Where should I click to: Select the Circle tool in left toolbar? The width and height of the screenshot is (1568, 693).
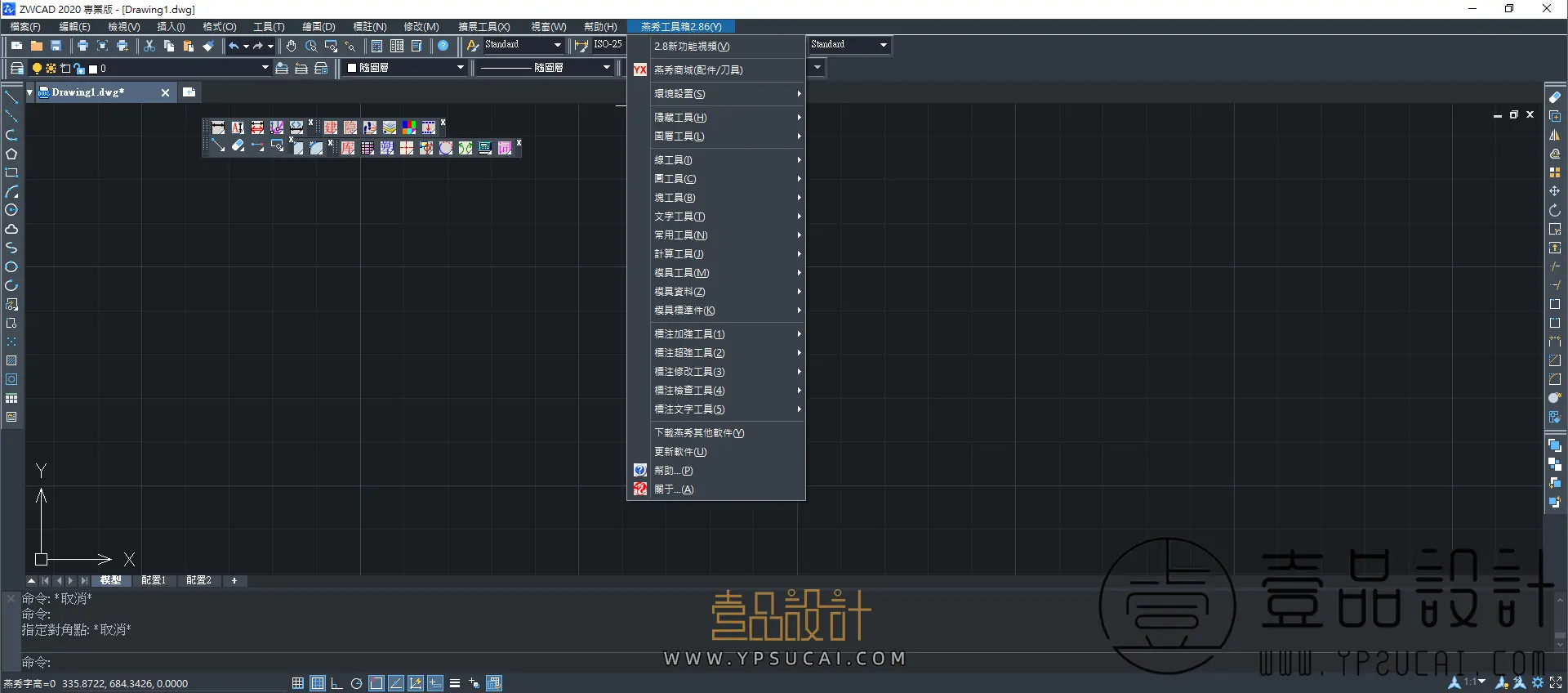pyautogui.click(x=11, y=210)
